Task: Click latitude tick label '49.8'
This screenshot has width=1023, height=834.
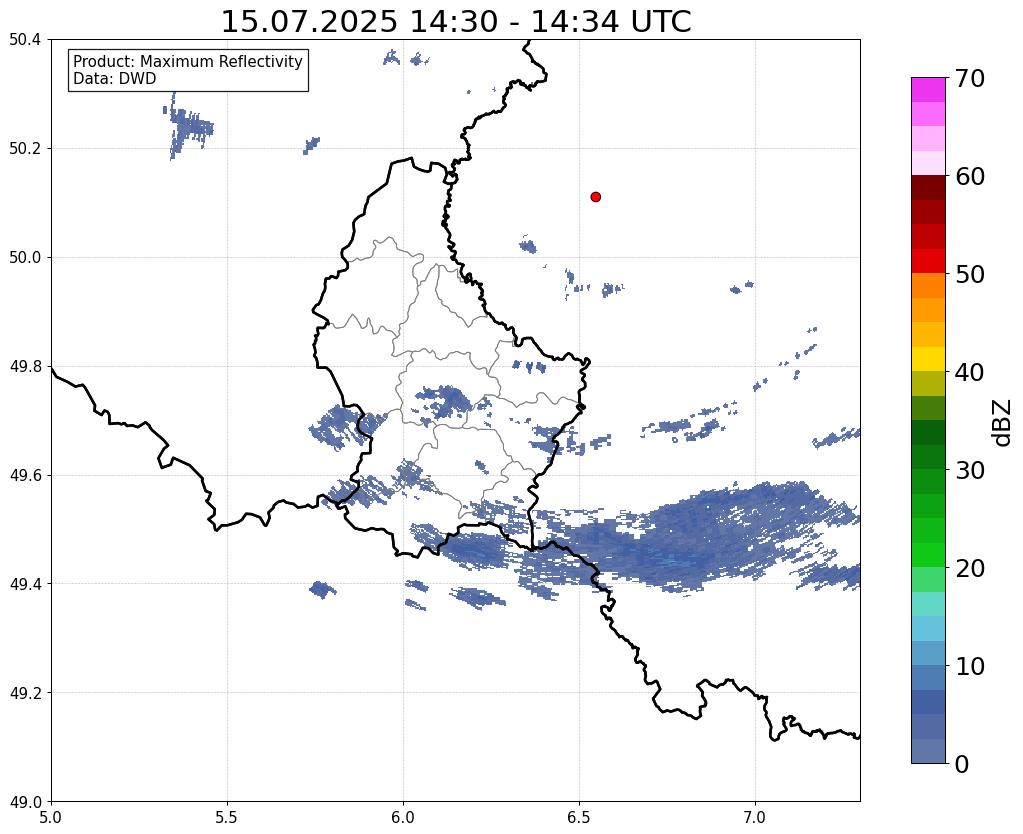Action: coord(25,367)
